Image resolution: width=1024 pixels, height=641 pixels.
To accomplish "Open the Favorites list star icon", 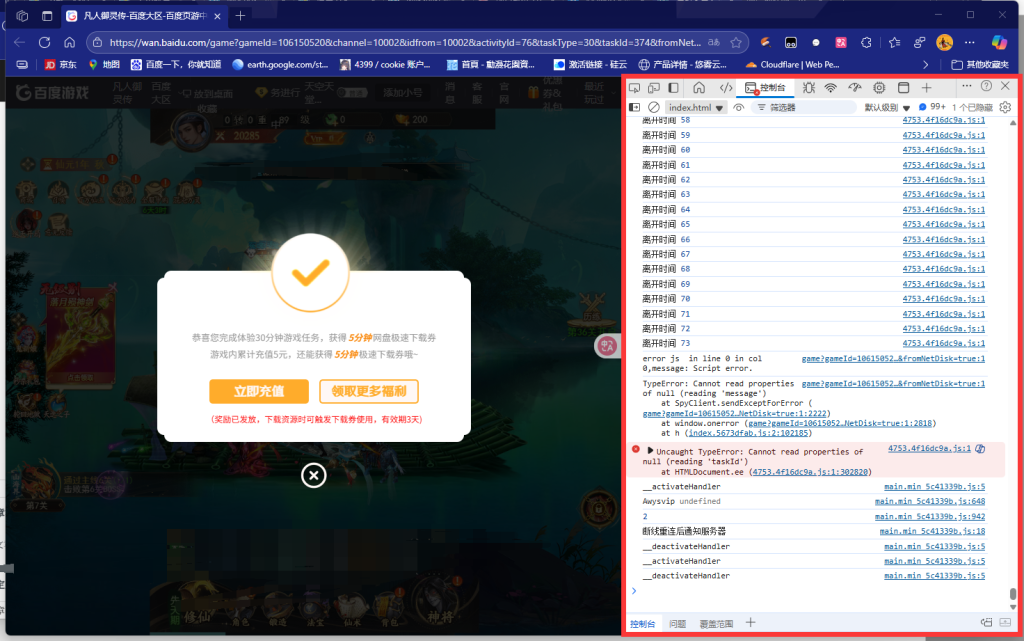I will coord(894,42).
